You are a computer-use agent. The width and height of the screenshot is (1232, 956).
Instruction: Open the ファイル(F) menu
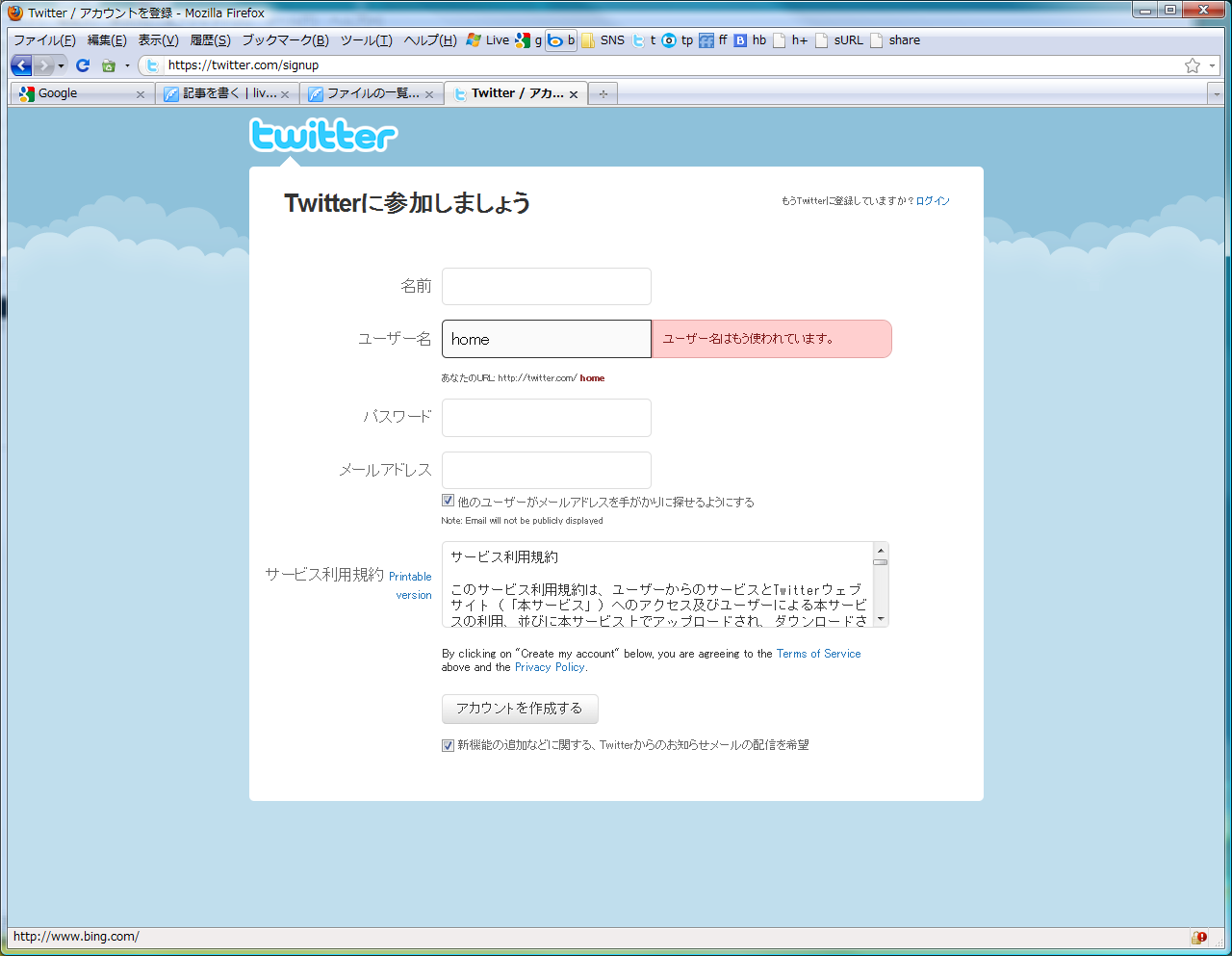(x=44, y=40)
